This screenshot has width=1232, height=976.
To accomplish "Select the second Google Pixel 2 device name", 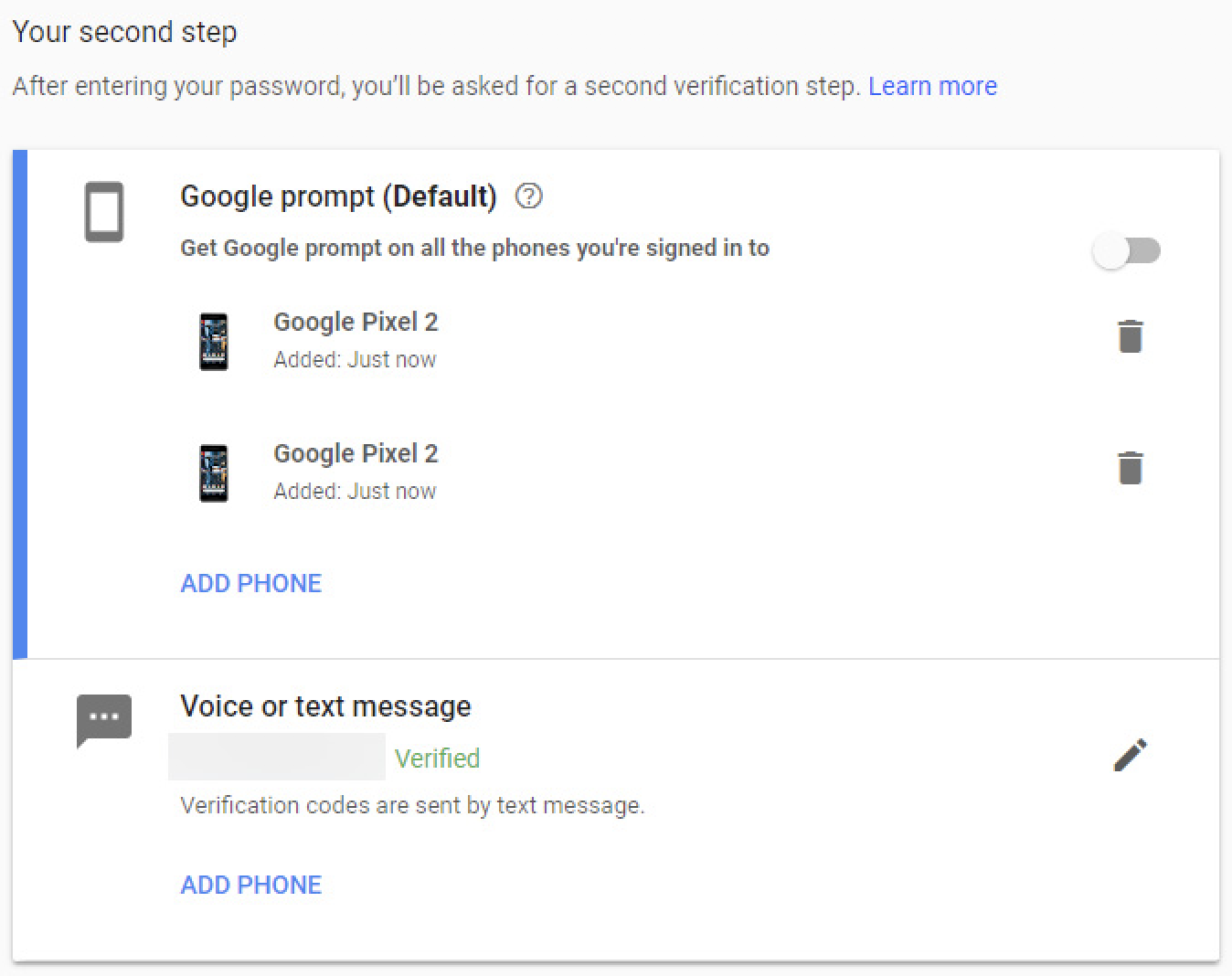I will (356, 453).
